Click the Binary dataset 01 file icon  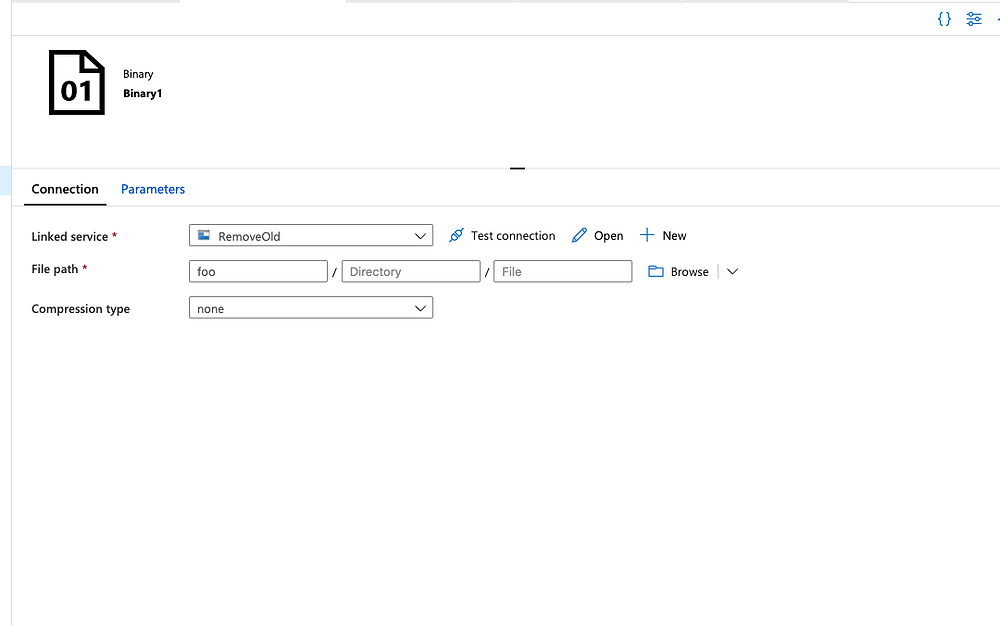tap(77, 82)
